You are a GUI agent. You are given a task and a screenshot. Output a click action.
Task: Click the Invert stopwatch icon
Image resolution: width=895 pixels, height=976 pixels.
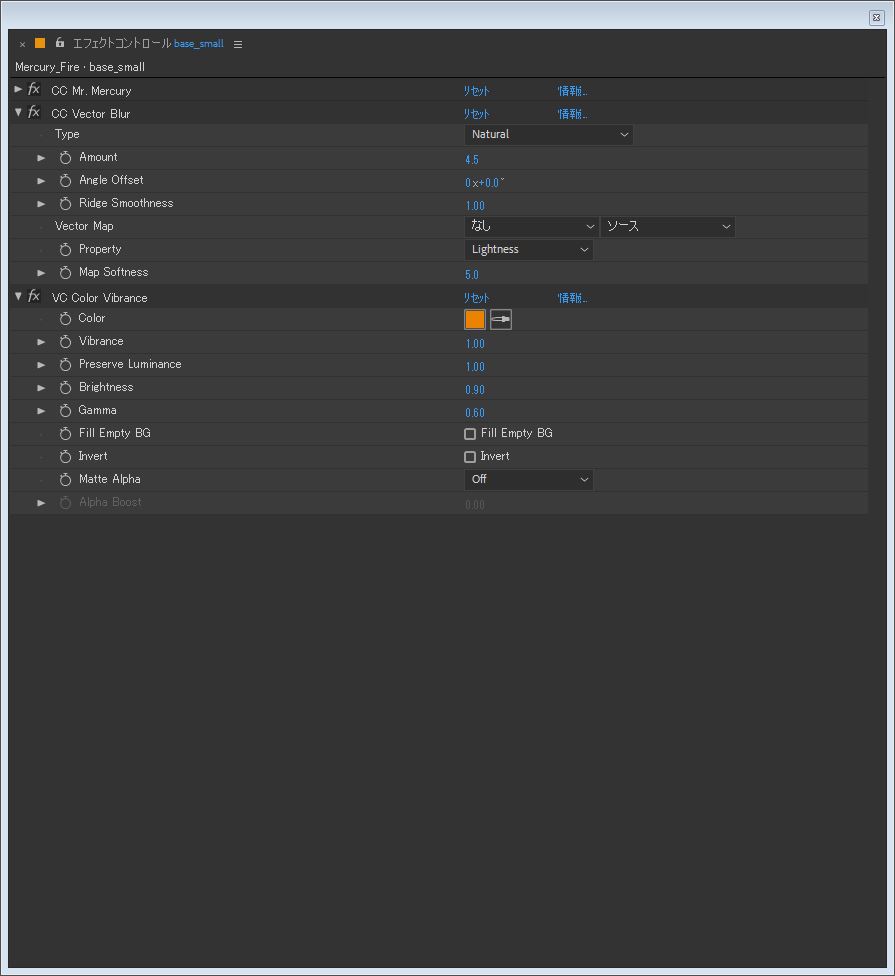[x=65, y=456]
